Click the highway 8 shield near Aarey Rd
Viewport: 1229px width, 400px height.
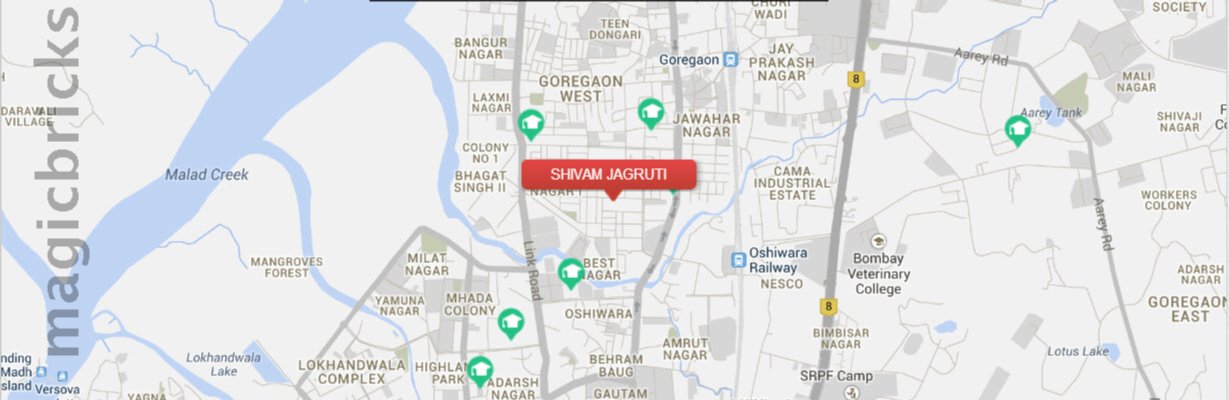(x=855, y=78)
